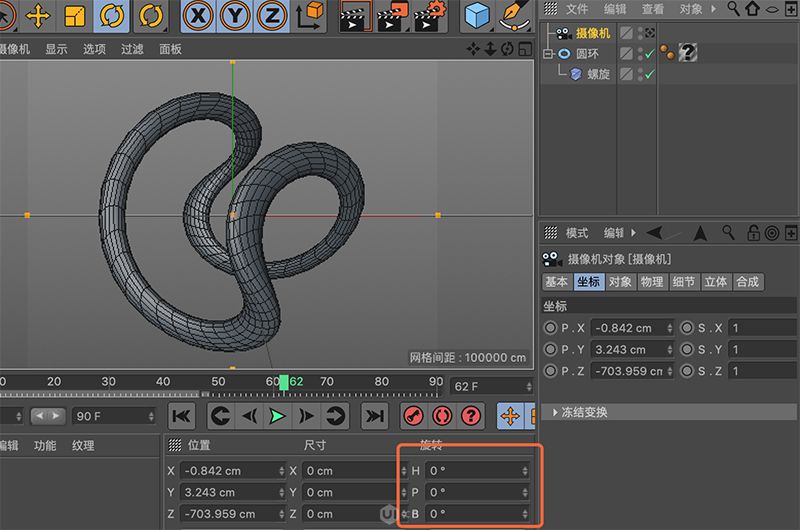
Task: Click the X axis lock icon
Action: 200,15
